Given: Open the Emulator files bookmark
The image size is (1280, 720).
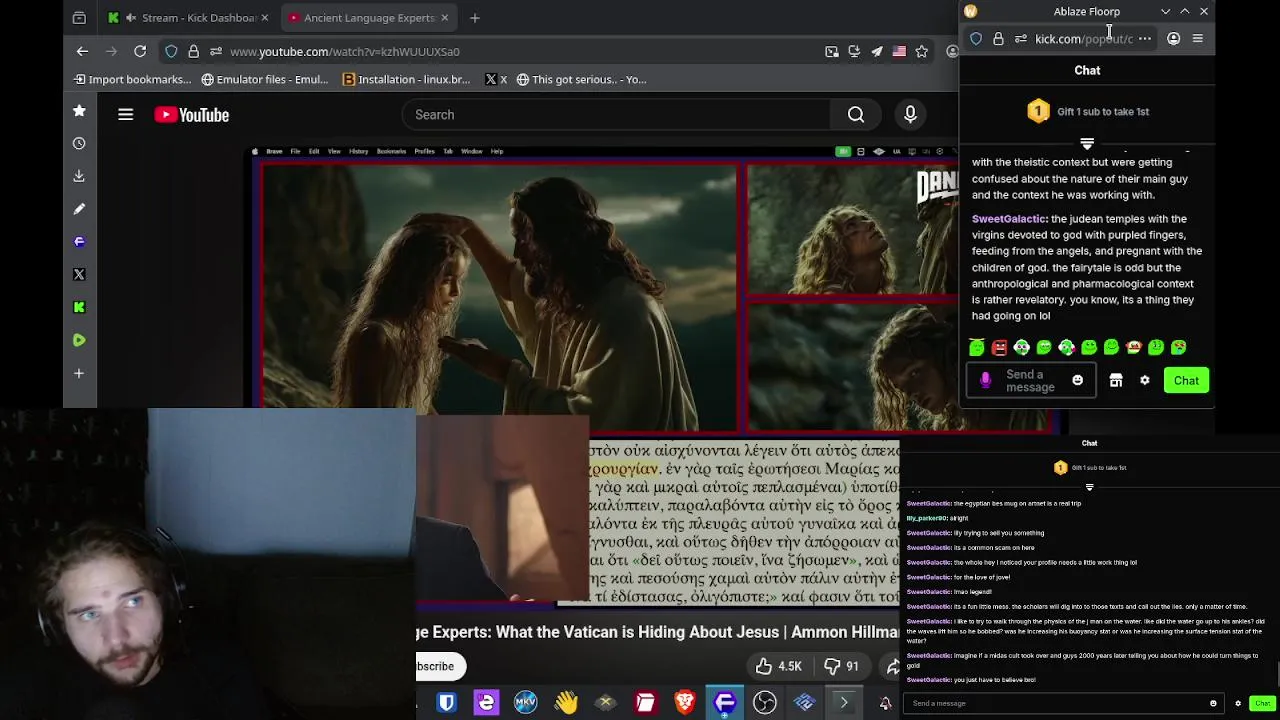Looking at the screenshot, I should pyautogui.click(x=264, y=79).
